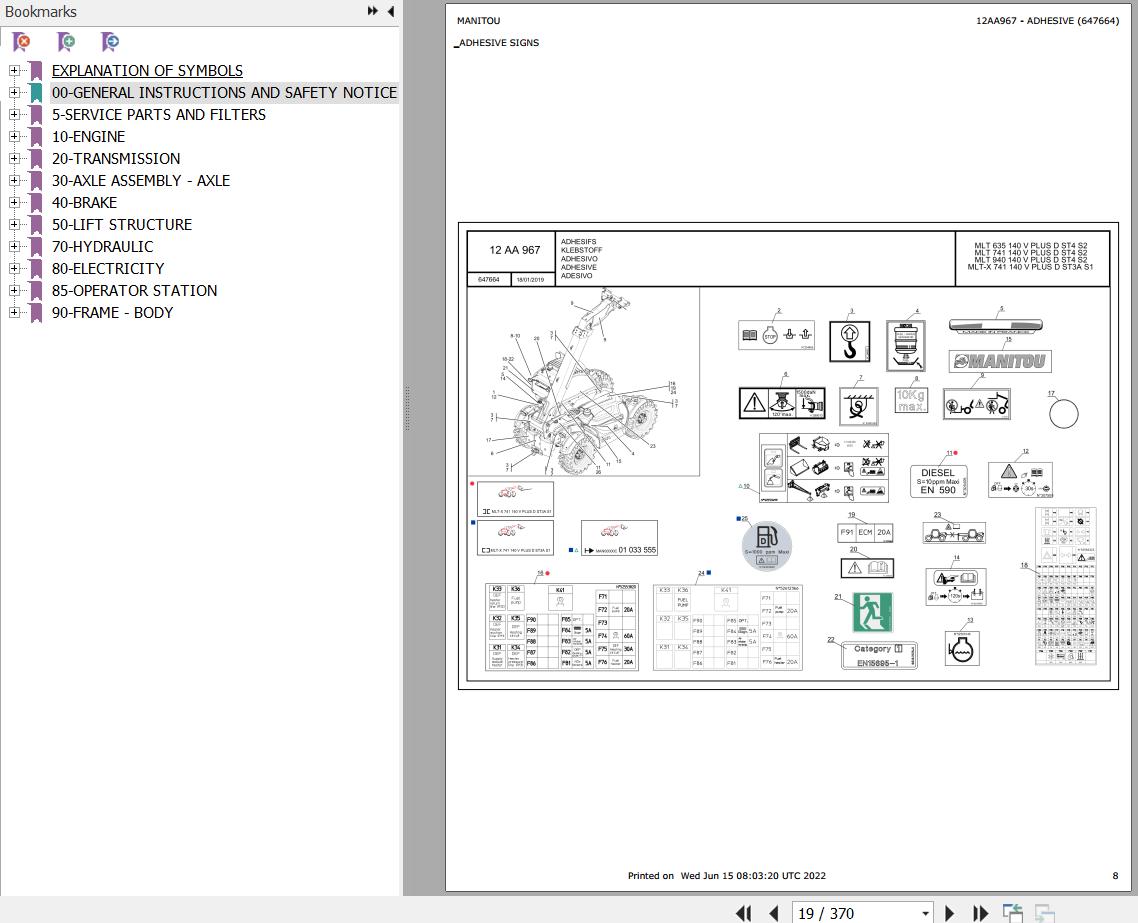Click the 'Bookmarks' panel title
The height and width of the screenshot is (923, 1138).
[x=41, y=12]
